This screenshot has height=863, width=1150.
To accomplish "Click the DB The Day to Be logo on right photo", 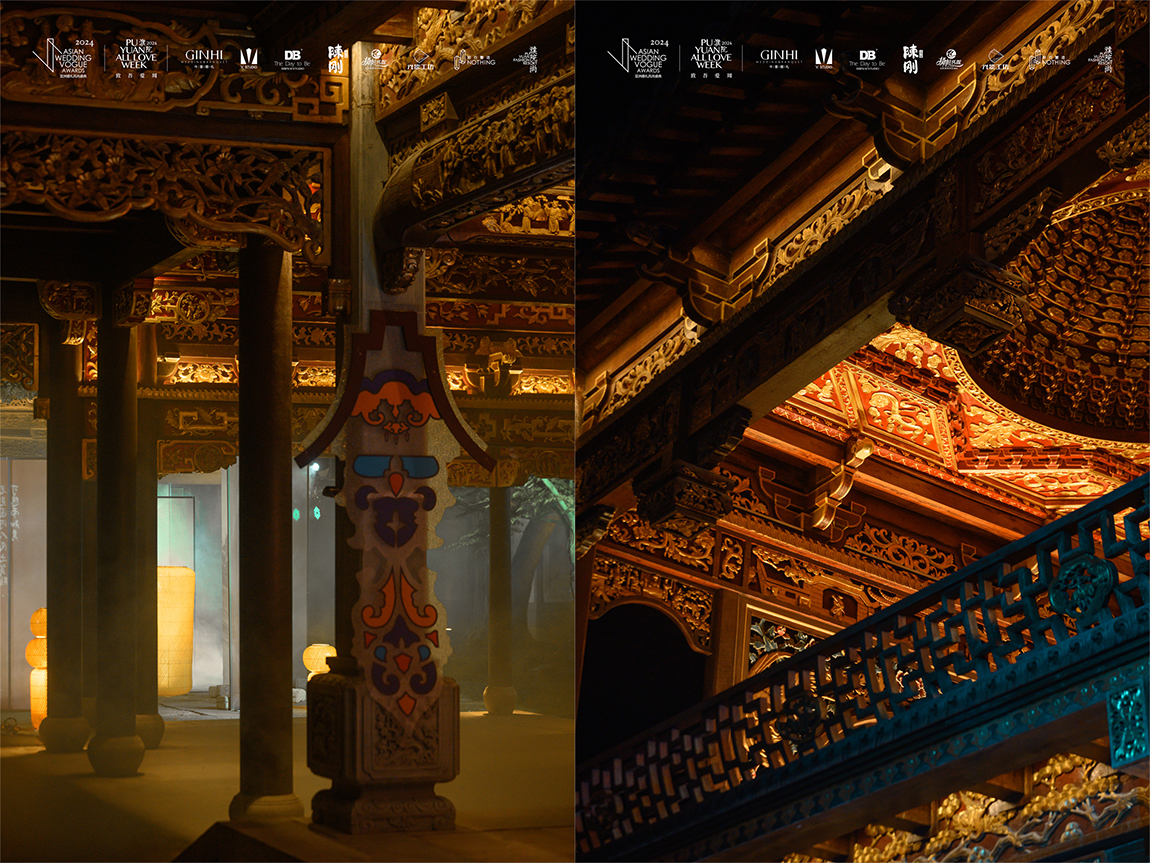I will 867,59.
